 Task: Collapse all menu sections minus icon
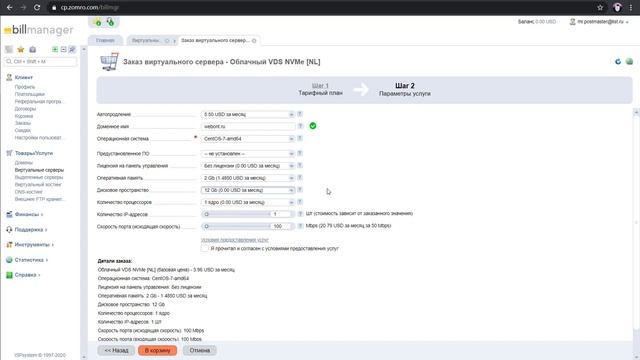click(63, 49)
